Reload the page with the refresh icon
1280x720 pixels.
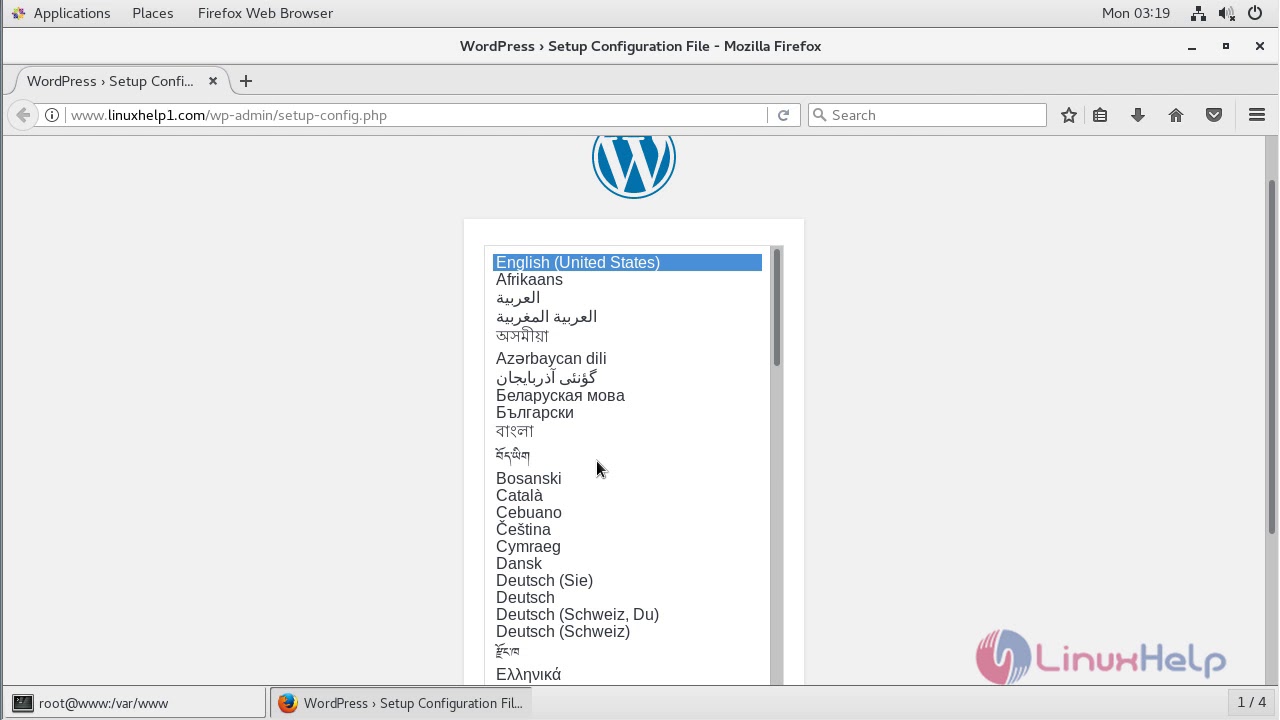[x=783, y=115]
